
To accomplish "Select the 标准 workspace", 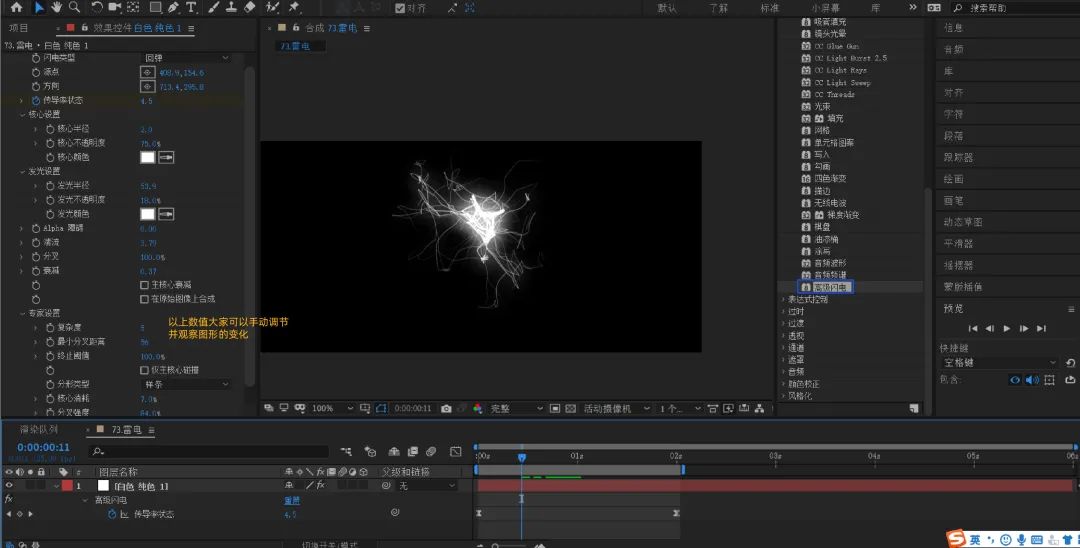I will pyautogui.click(x=769, y=8).
